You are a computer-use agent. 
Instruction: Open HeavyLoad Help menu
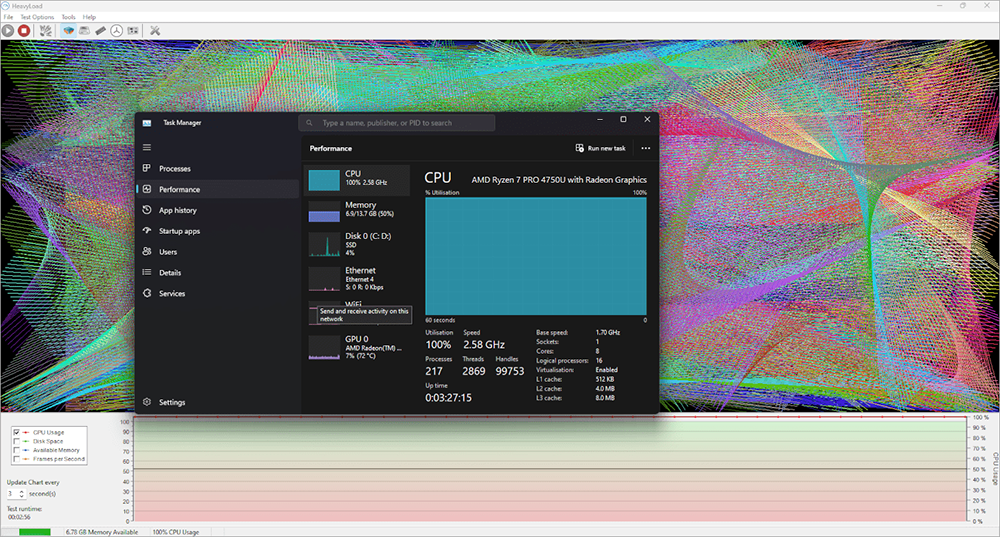coord(89,17)
